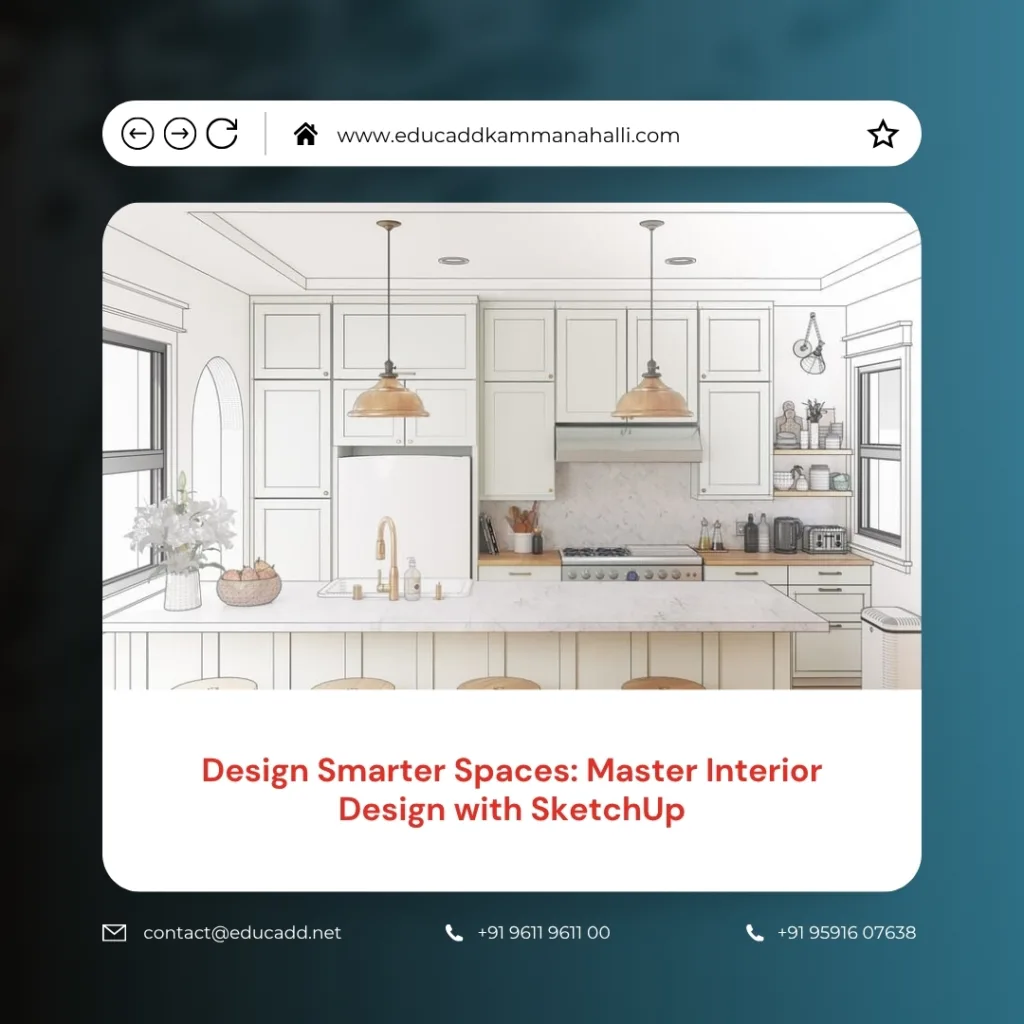The image size is (1024, 1024).
Task: Select the home icon in the address bar
Action: click(306, 133)
